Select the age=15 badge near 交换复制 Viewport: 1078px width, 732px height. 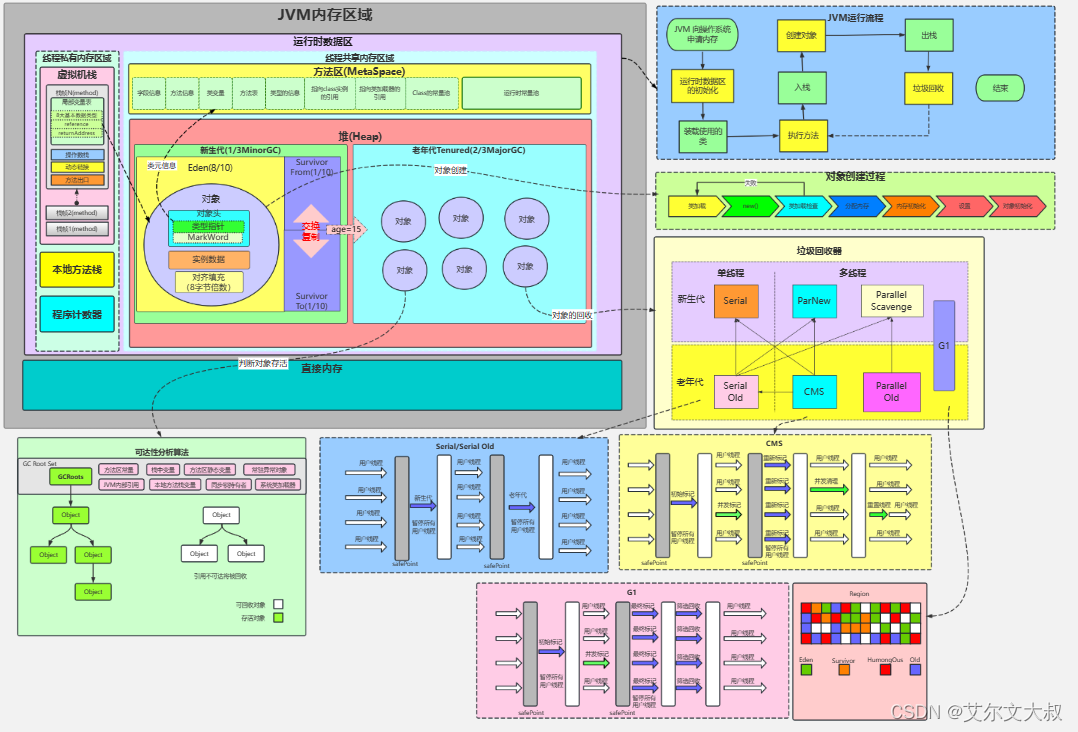tap(341, 230)
